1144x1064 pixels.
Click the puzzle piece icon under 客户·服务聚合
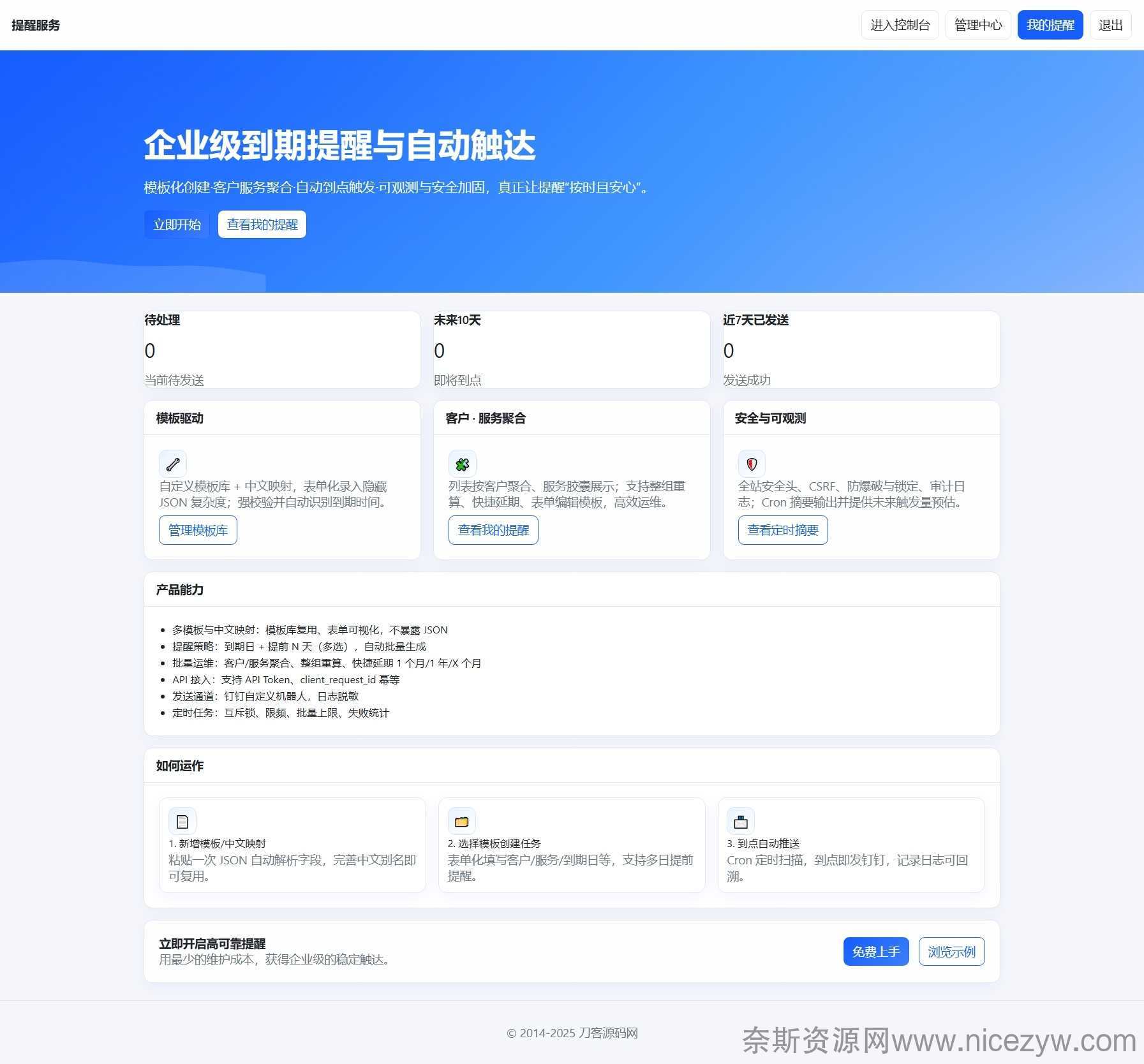(463, 464)
